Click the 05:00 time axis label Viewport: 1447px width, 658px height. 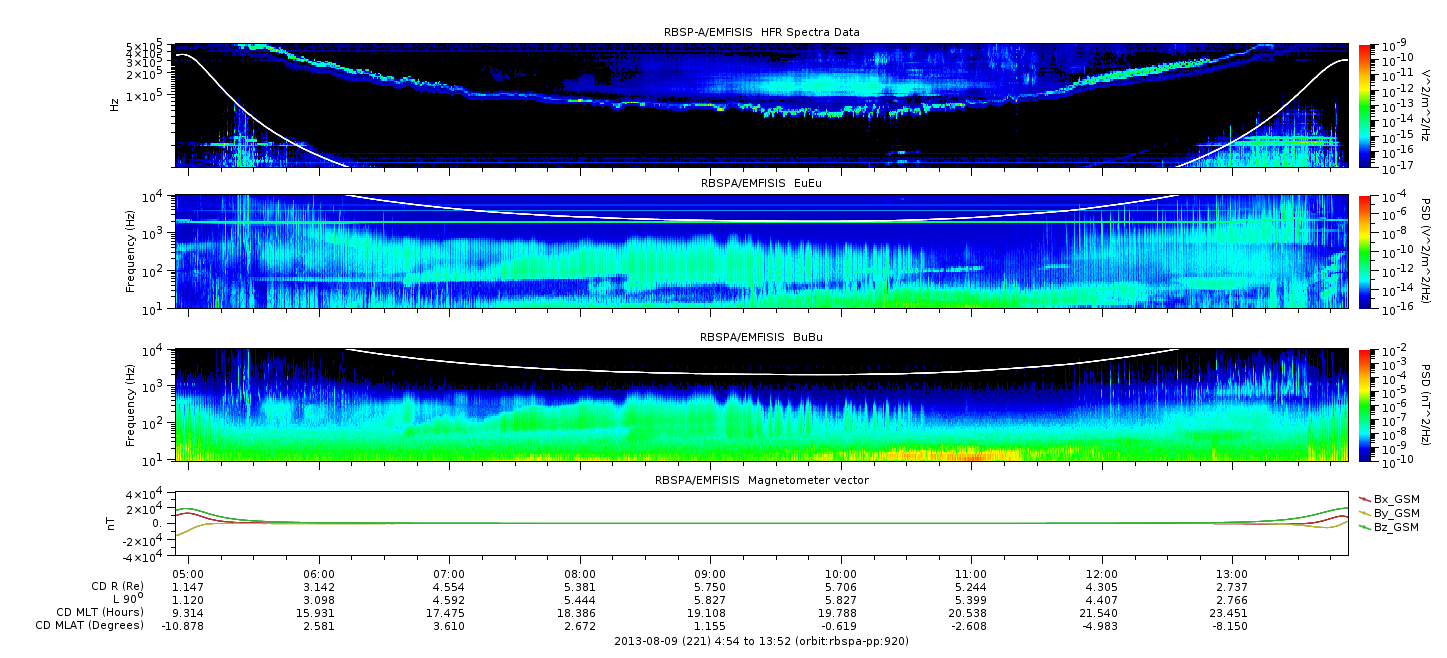point(188,574)
